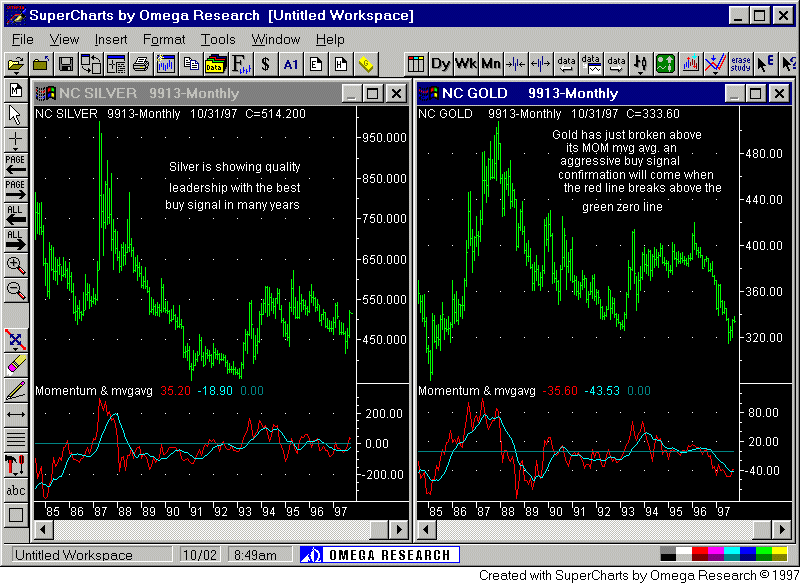Select the rectangle drawing tool
Viewport: 800px width, 583px height.
pos(16,515)
